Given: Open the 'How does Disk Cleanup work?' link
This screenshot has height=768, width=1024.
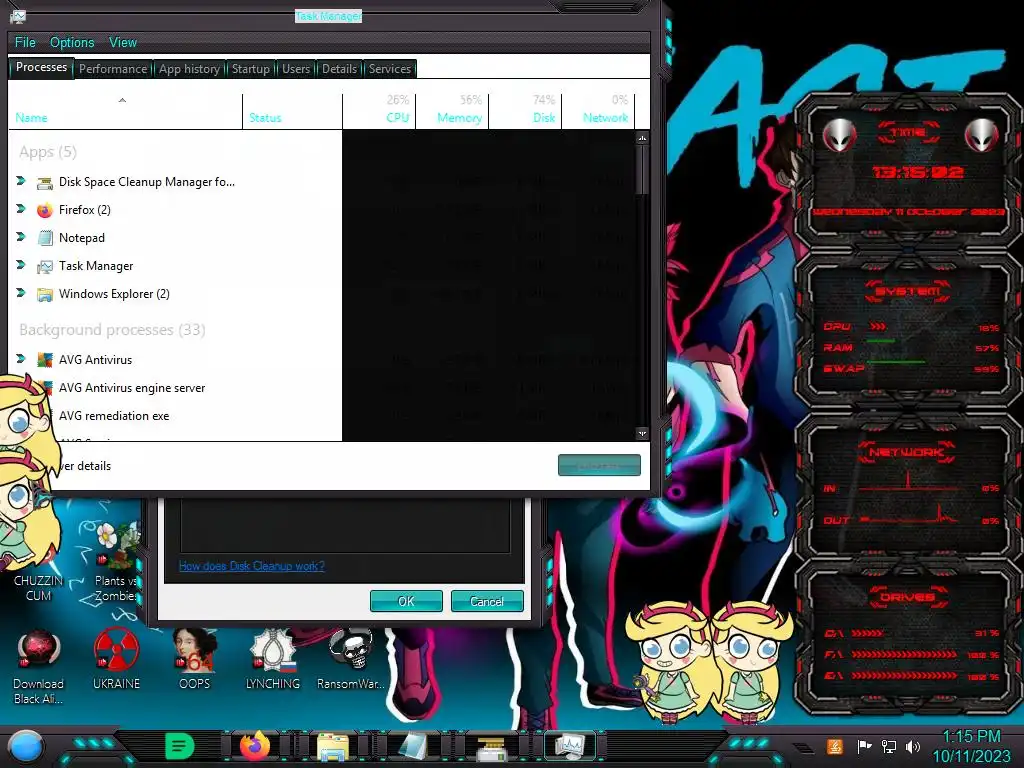Looking at the screenshot, I should click(x=251, y=566).
